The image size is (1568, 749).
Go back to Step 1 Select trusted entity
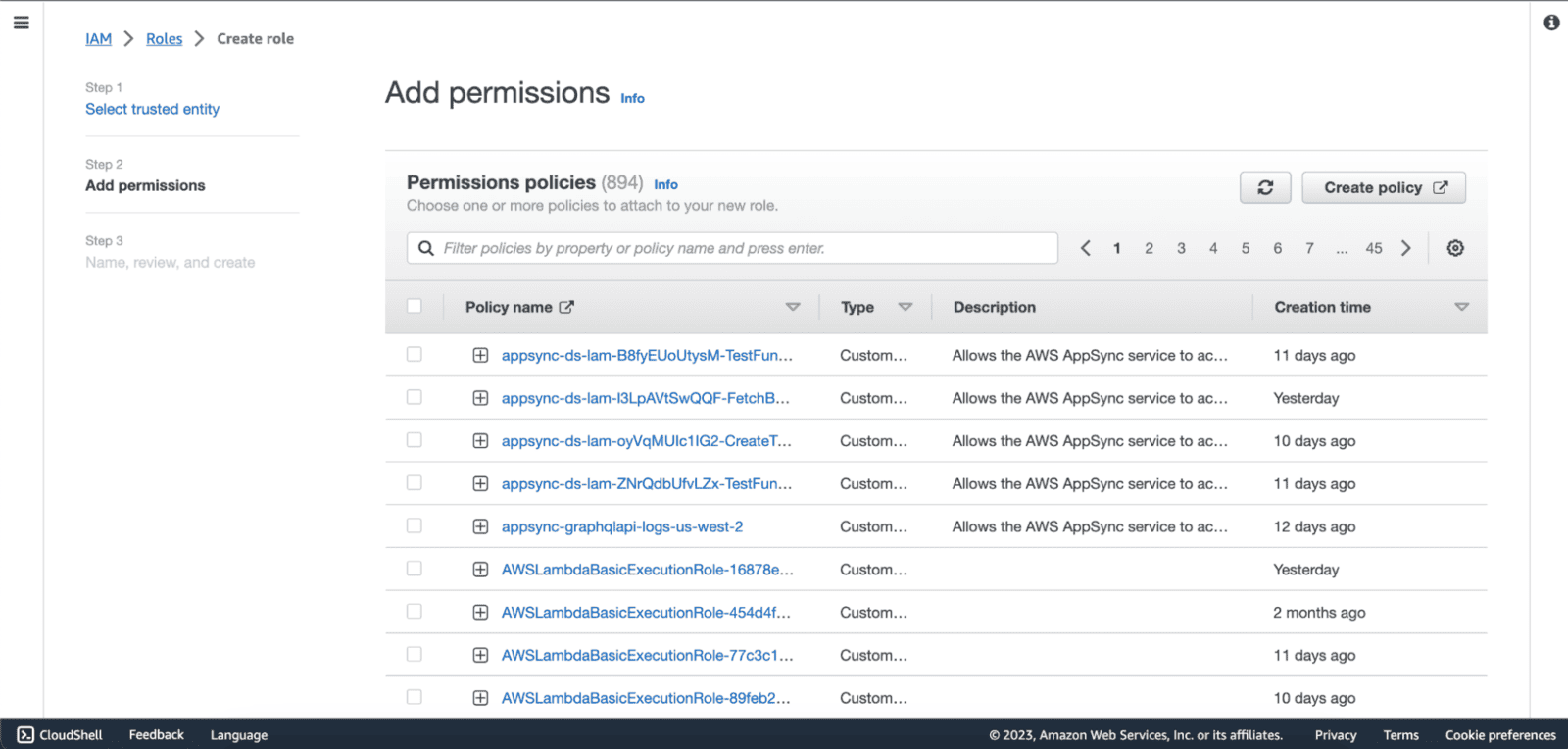pos(152,109)
